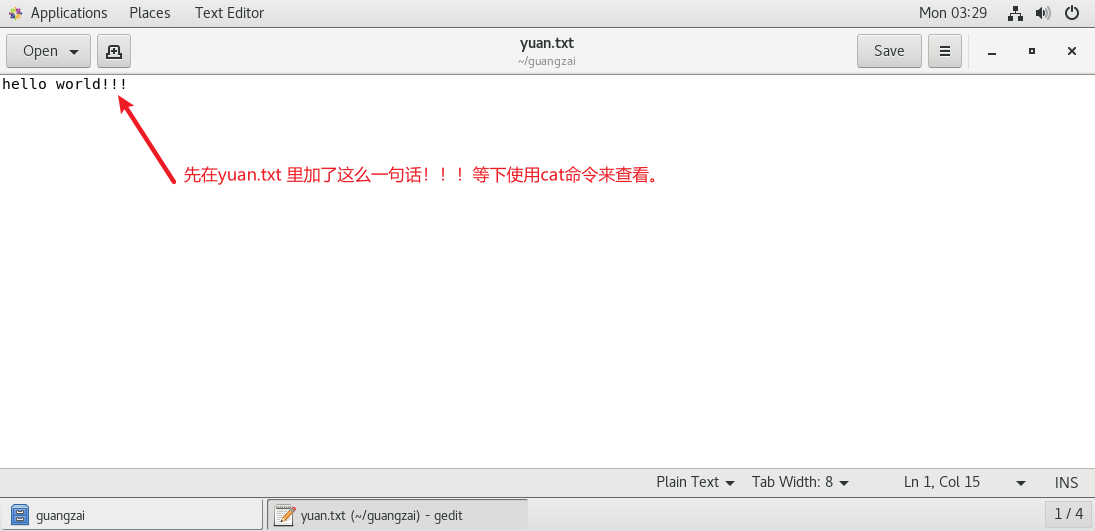Expand the Open recent files dropdown arrow
The height and width of the screenshot is (531, 1095).
coord(74,52)
